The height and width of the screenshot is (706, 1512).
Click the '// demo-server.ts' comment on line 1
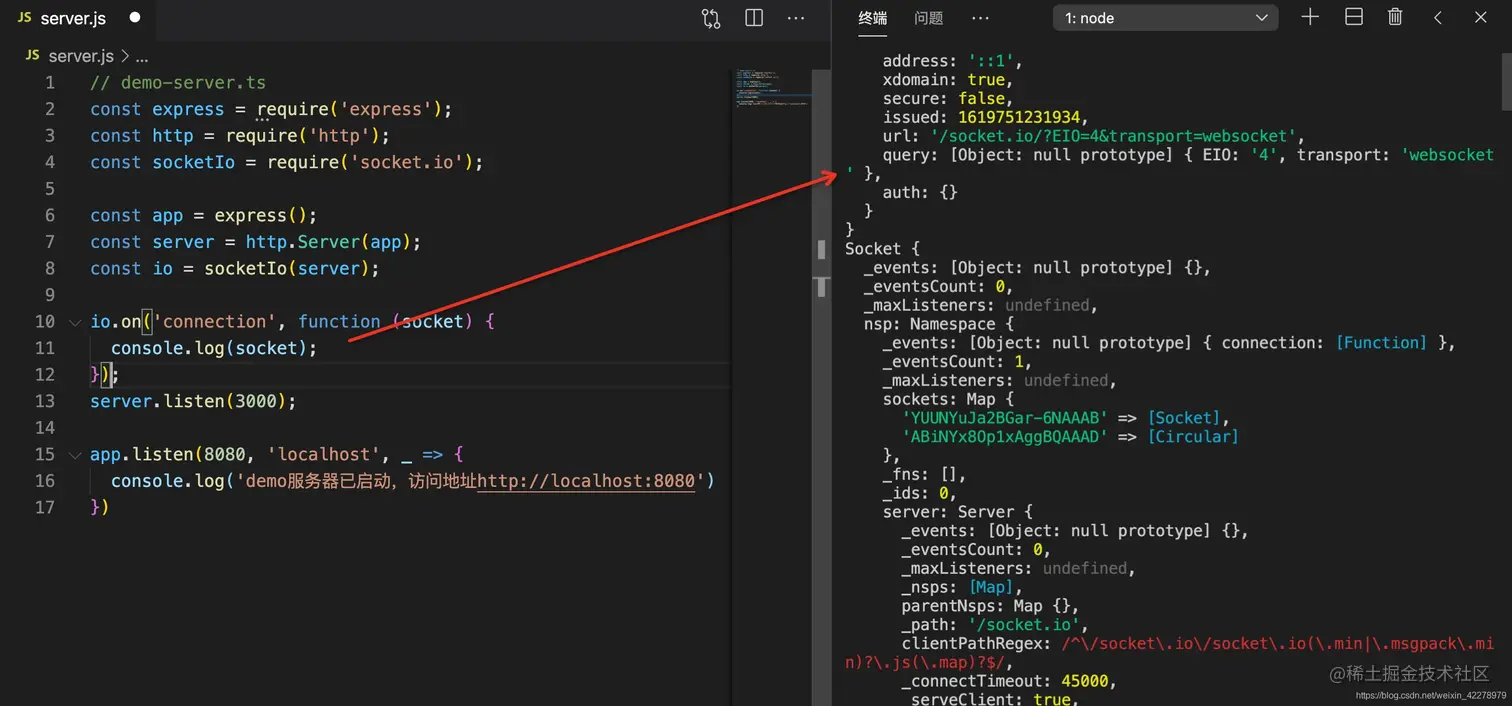tap(178, 83)
